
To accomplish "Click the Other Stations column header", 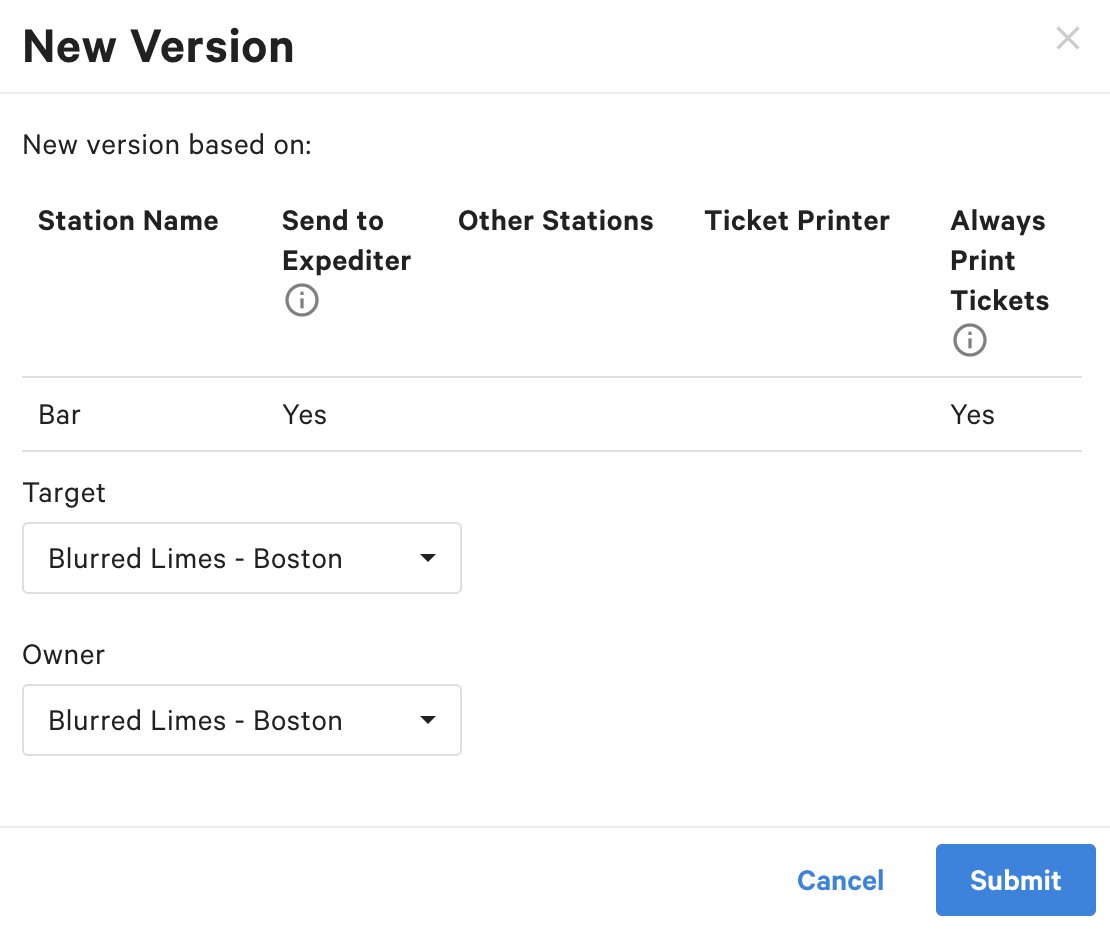I will [x=555, y=221].
